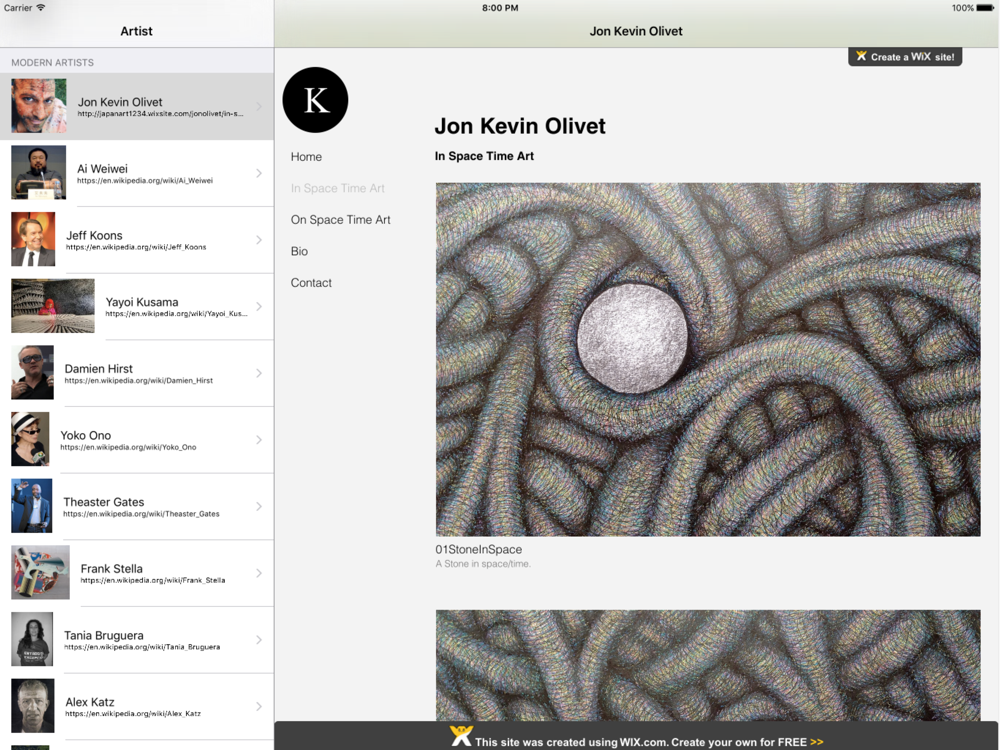Select the Frank Stella artist name
1000x750 pixels.
click(112, 569)
